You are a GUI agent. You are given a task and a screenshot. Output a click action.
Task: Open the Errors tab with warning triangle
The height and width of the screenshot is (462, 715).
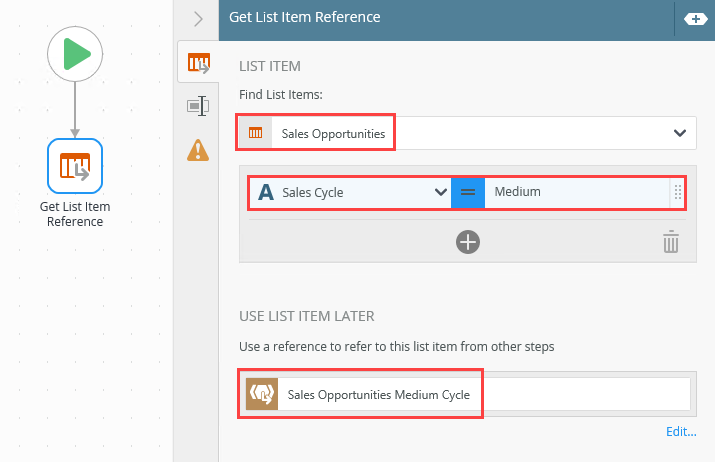coord(198,150)
